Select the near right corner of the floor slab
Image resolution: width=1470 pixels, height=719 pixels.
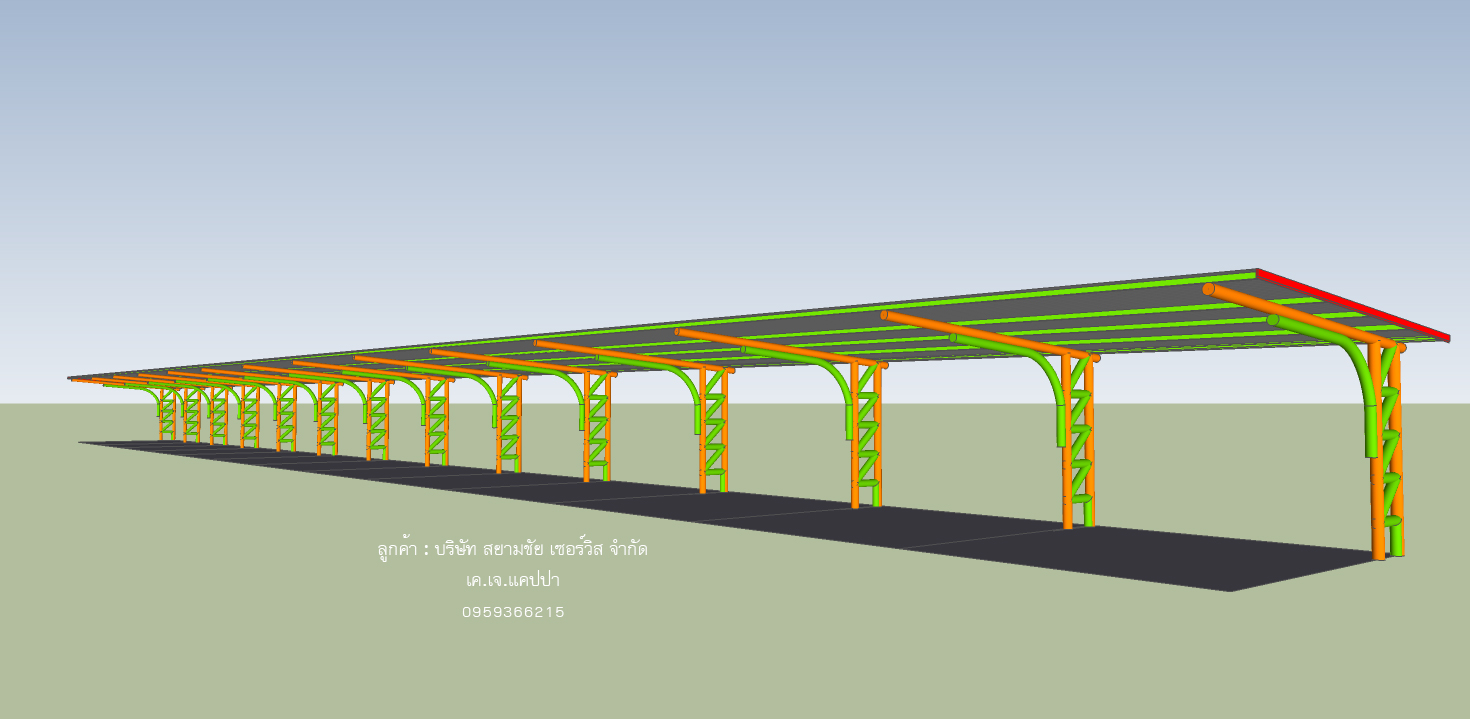pyautogui.click(x=1232, y=589)
